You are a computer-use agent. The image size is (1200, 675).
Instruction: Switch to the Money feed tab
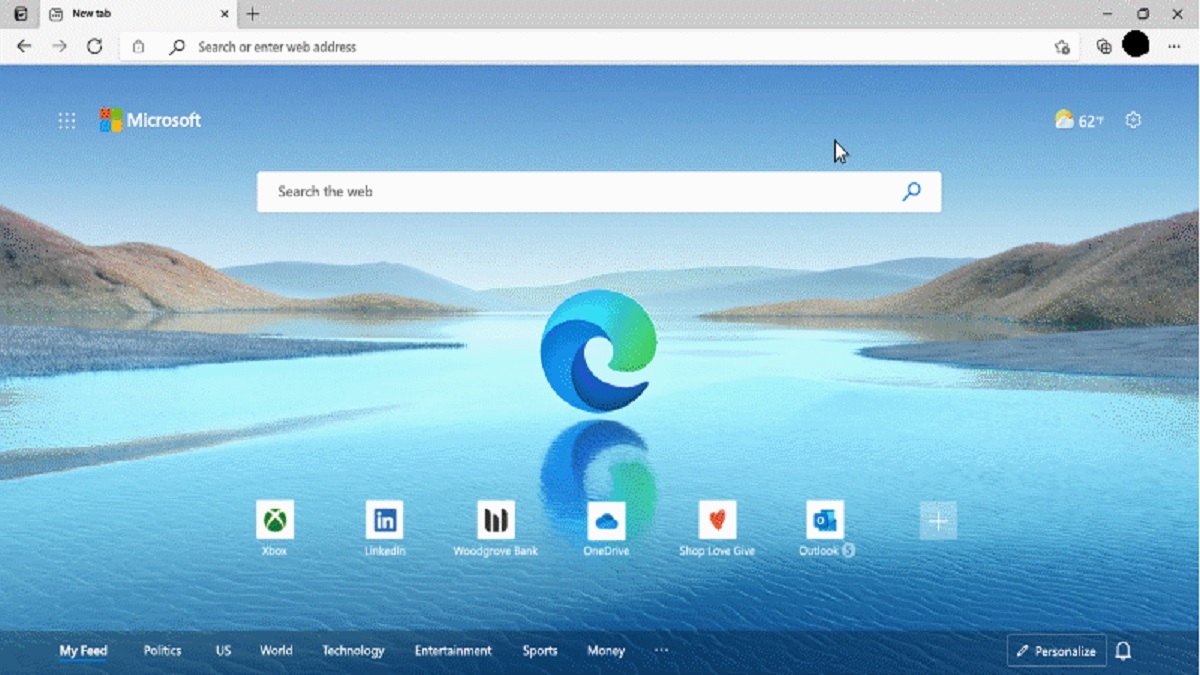(x=606, y=651)
